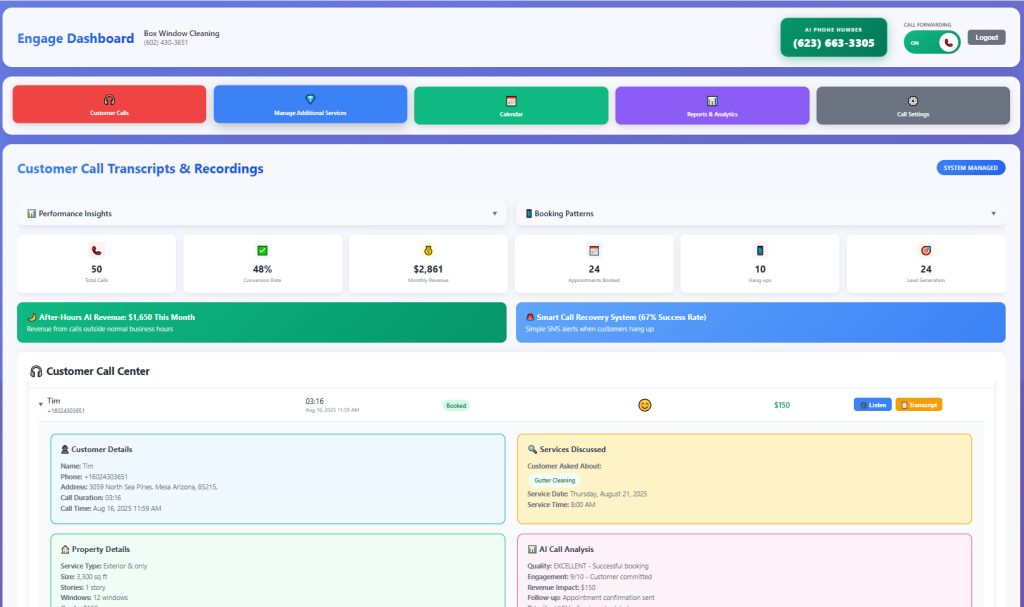This screenshot has width=1024, height=607.
Task: Collapse Tim's call details row arrow
Action: (x=40, y=405)
